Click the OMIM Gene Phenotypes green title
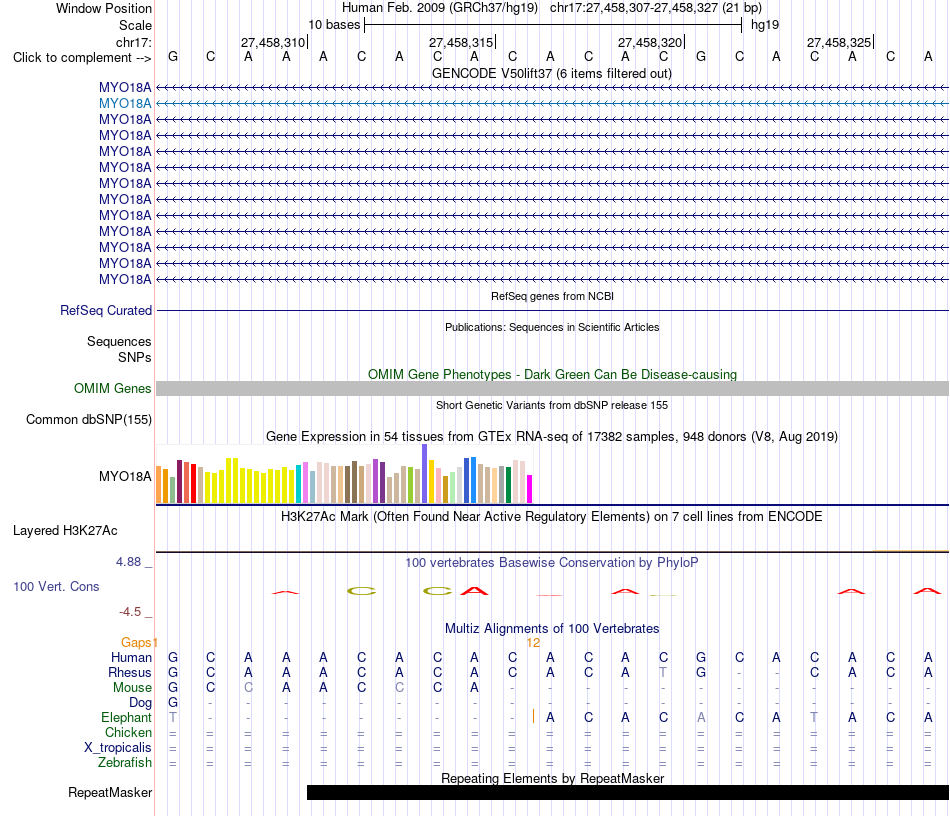 (x=552, y=374)
